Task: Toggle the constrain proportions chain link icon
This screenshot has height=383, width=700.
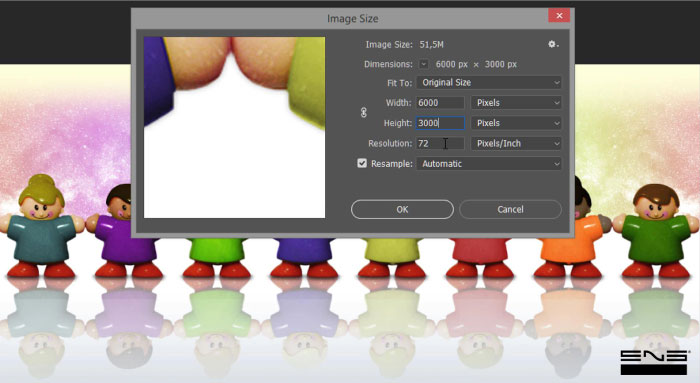Action: point(363,112)
